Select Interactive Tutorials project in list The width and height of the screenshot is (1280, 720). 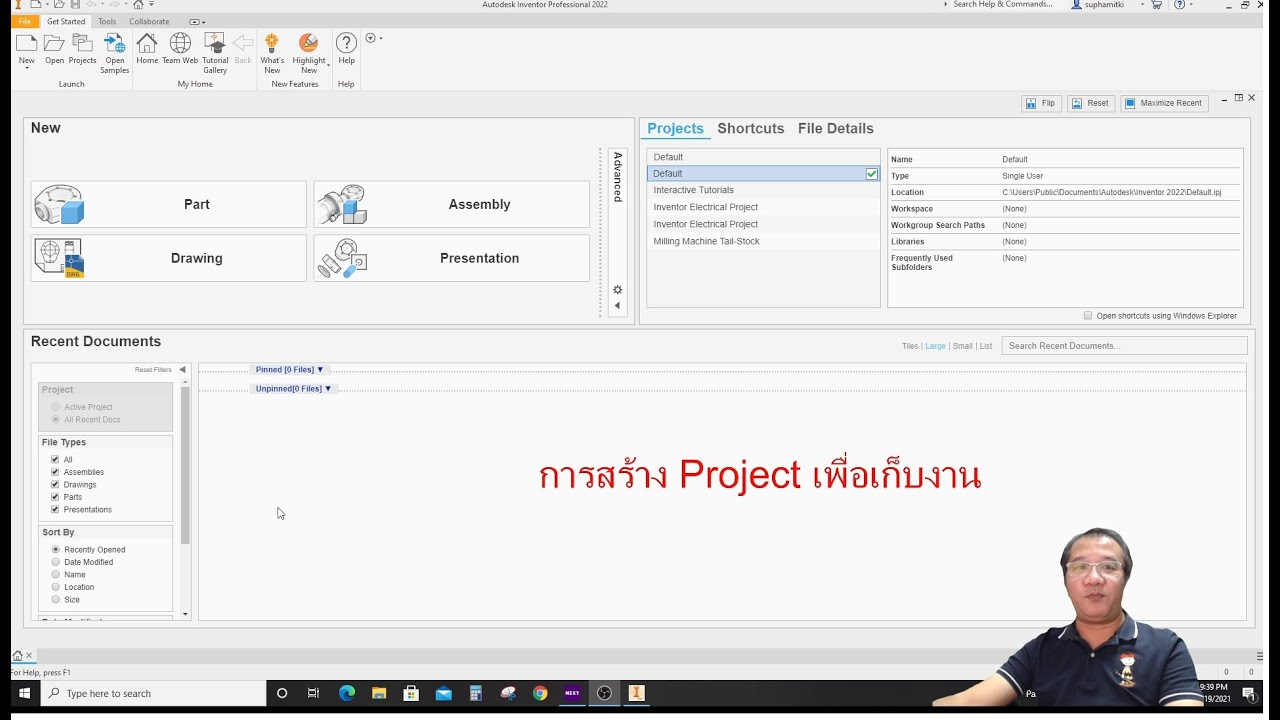(763, 190)
